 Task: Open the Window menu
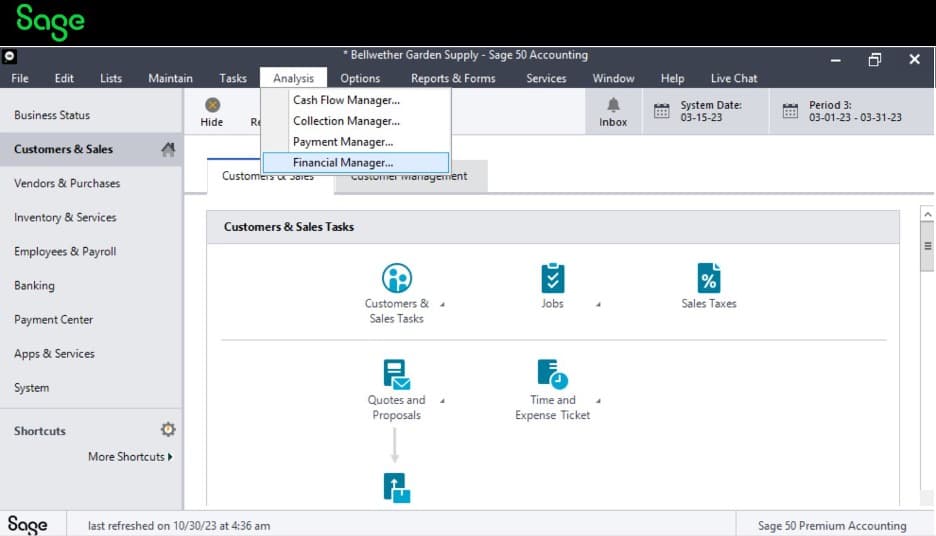click(x=613, y=78)
